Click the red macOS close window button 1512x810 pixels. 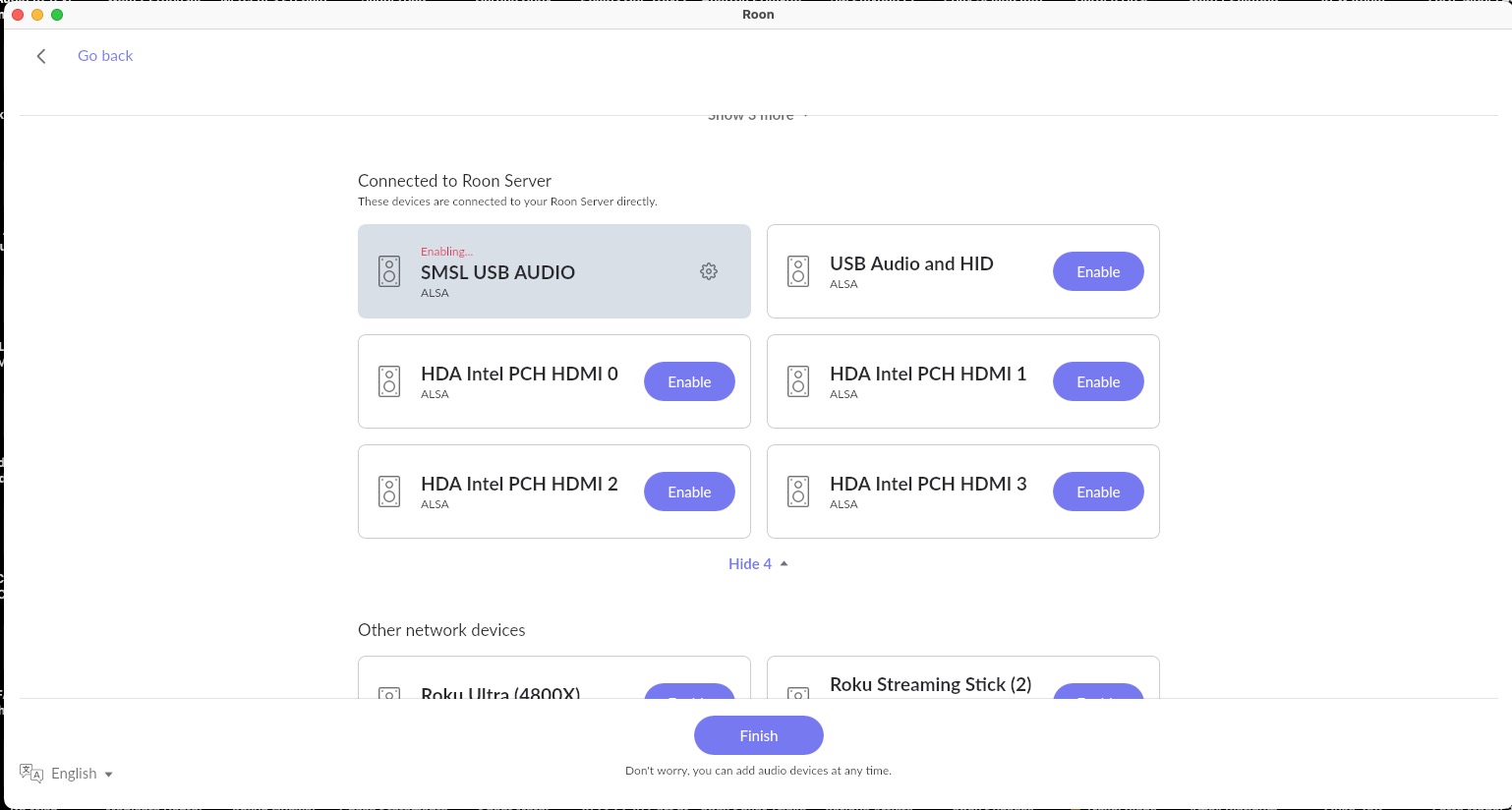coord(18,15)
